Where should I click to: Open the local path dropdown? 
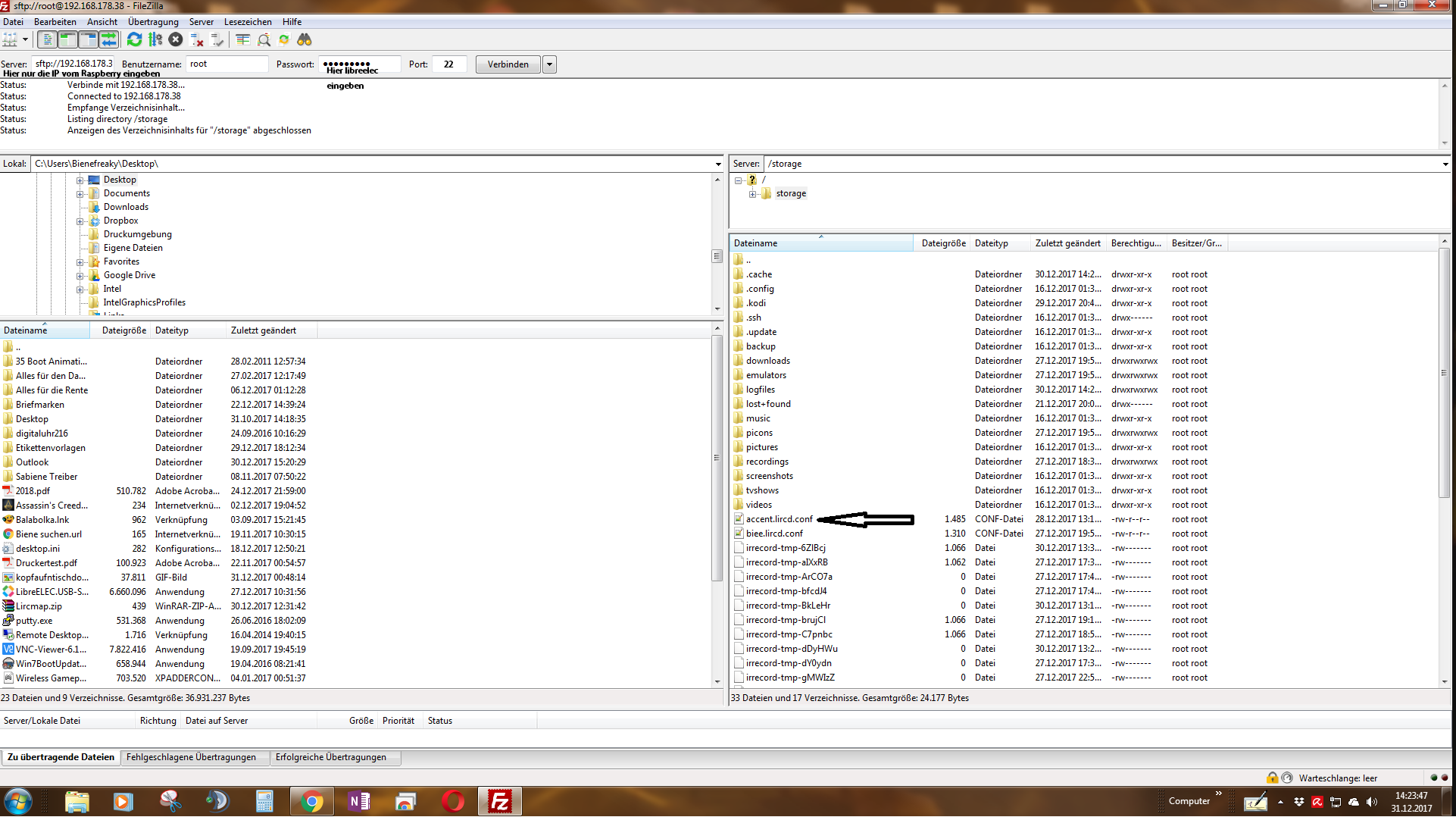(x=718, y=164)
